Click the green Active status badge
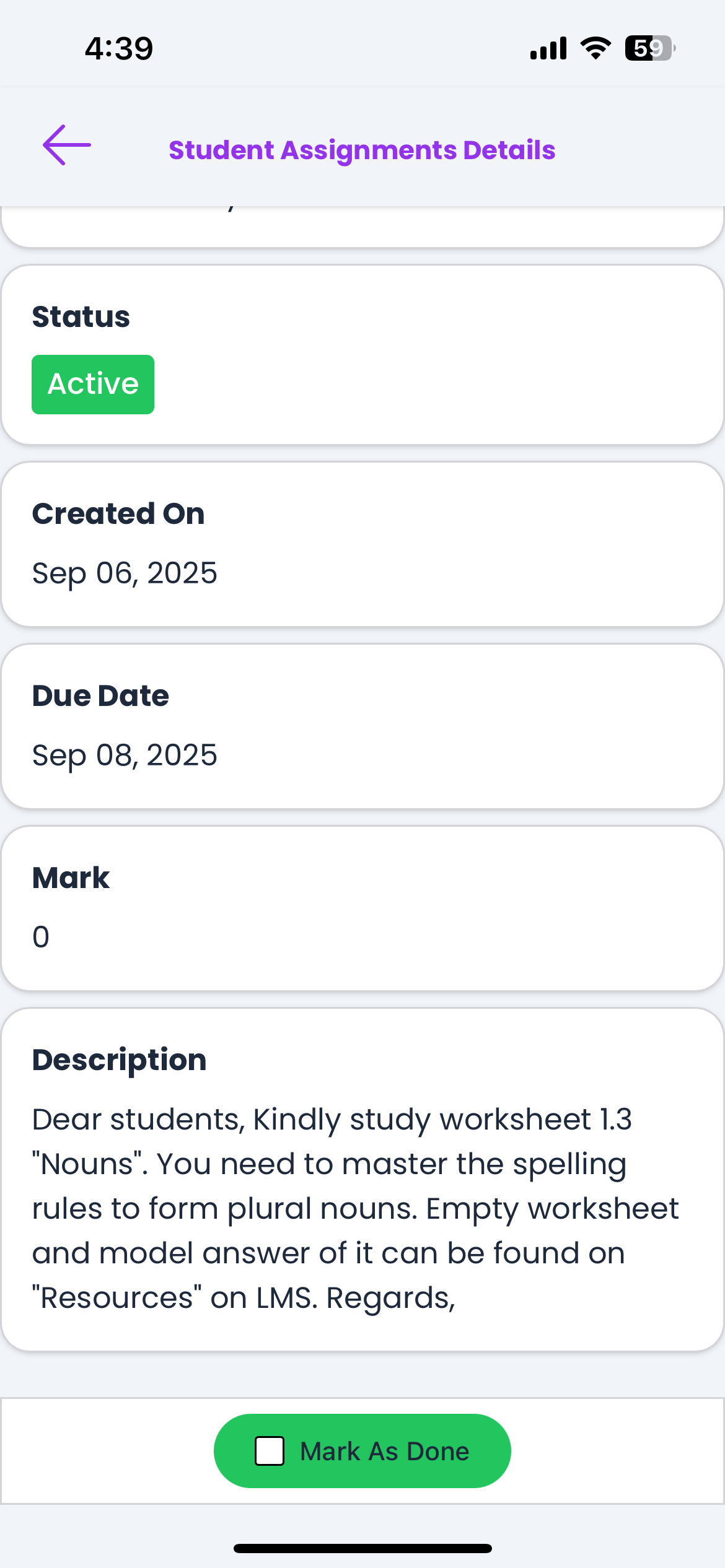 93,385
